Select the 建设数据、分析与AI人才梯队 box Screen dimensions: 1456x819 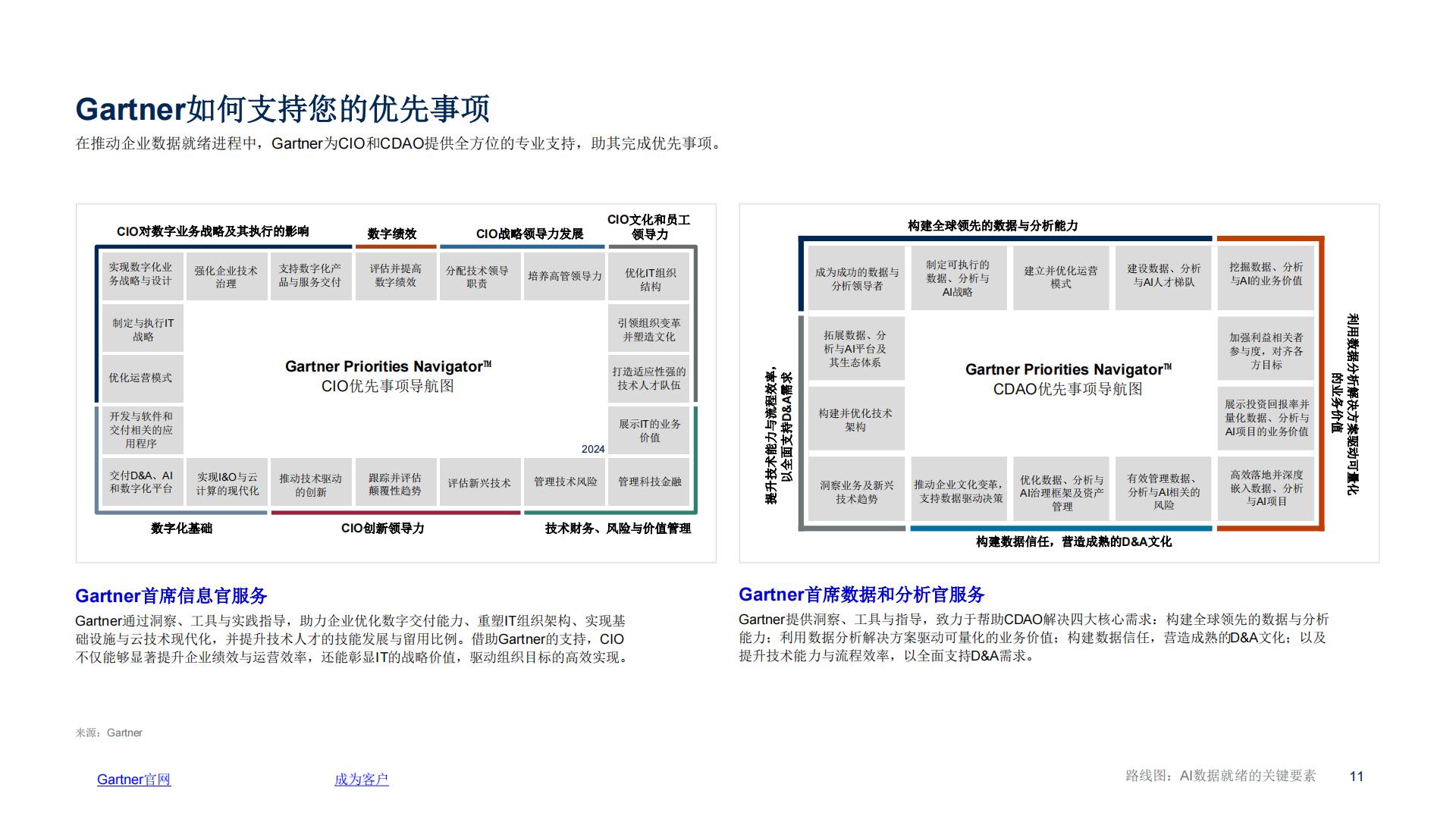1163,278
